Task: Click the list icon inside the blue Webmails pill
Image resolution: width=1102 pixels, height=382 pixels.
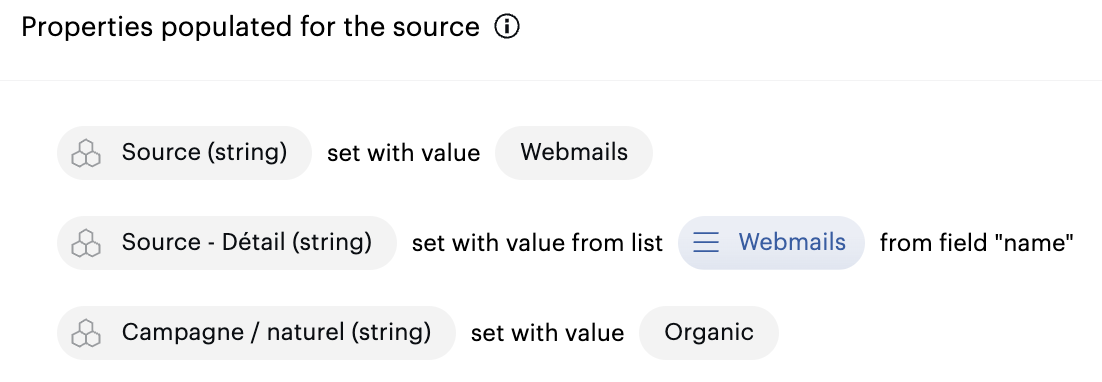Action: (x=706, y=243)
